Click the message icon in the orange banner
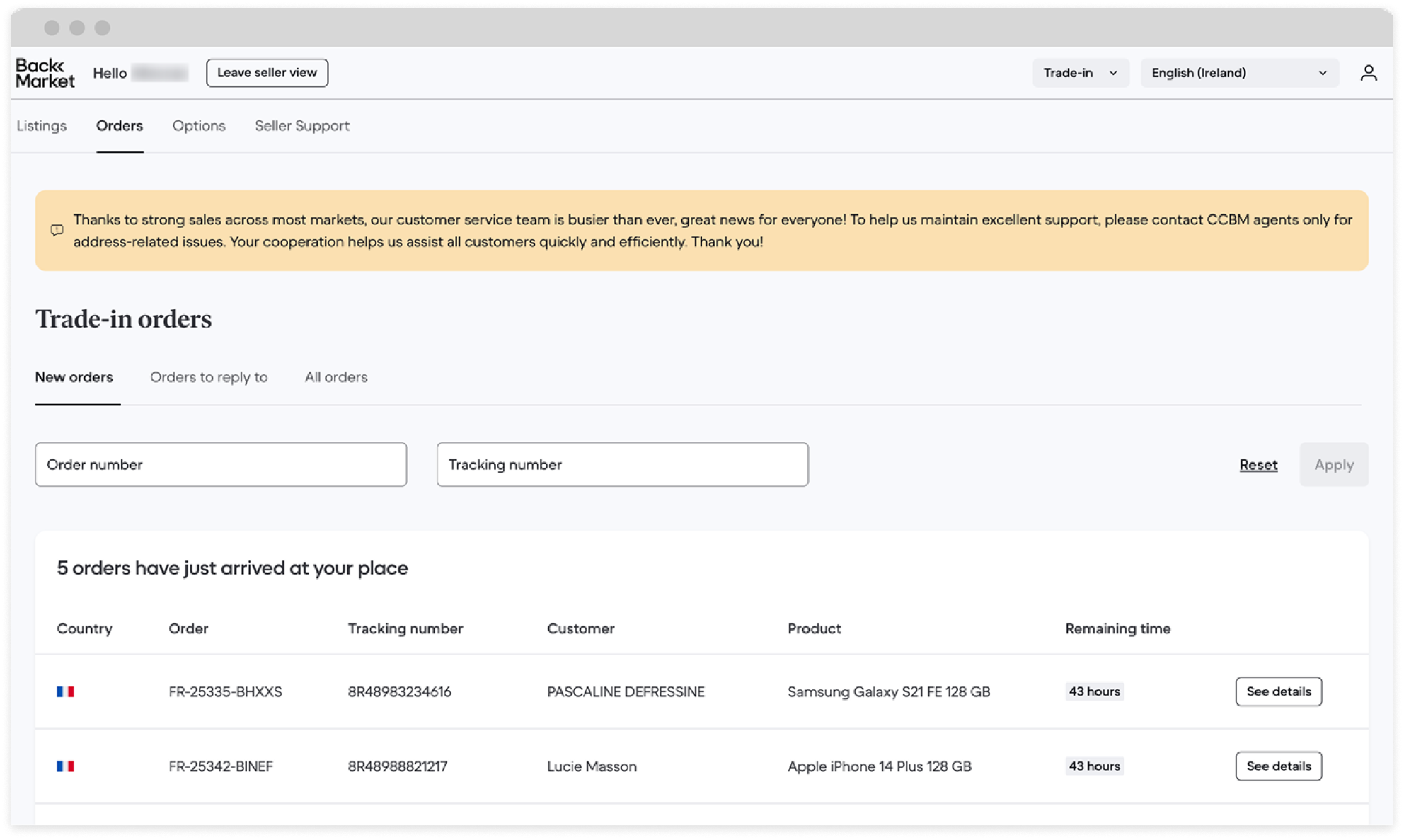 pos(57,230)
